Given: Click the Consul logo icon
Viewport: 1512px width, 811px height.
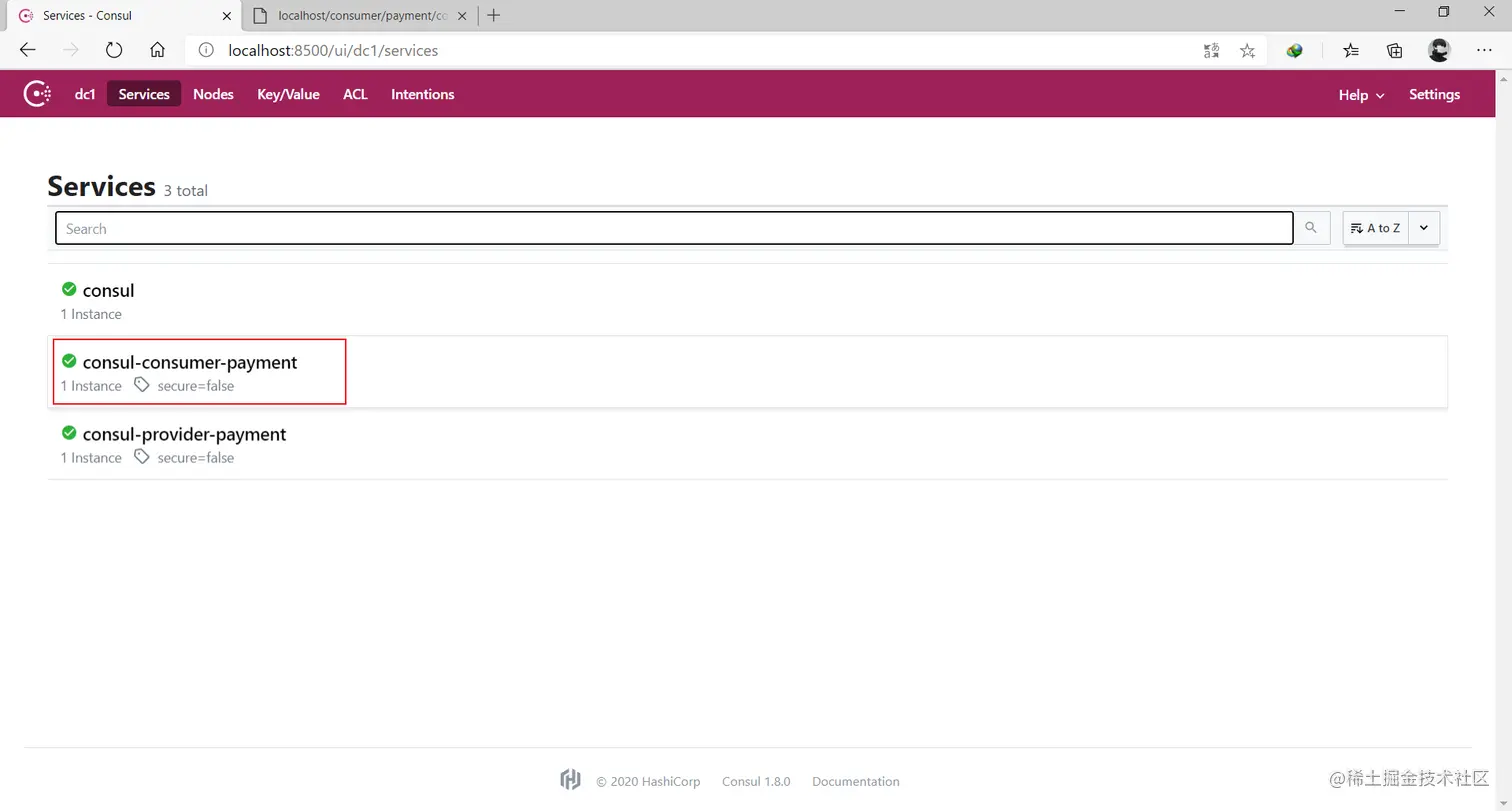Looking at the screenshot, I should (37, 95).
